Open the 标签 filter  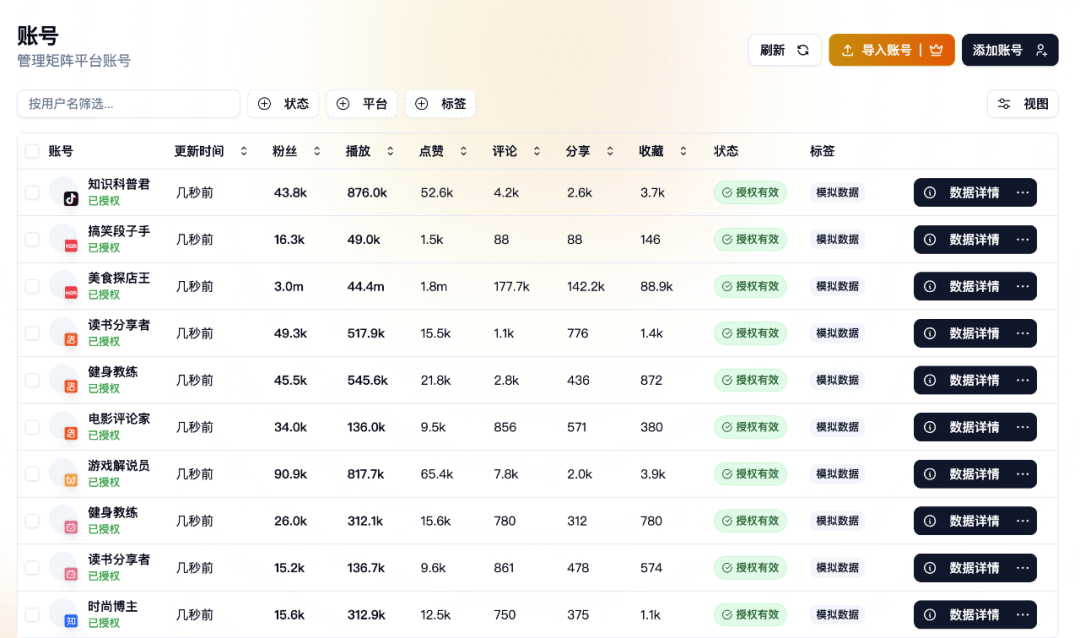click(x=441, y=104)
